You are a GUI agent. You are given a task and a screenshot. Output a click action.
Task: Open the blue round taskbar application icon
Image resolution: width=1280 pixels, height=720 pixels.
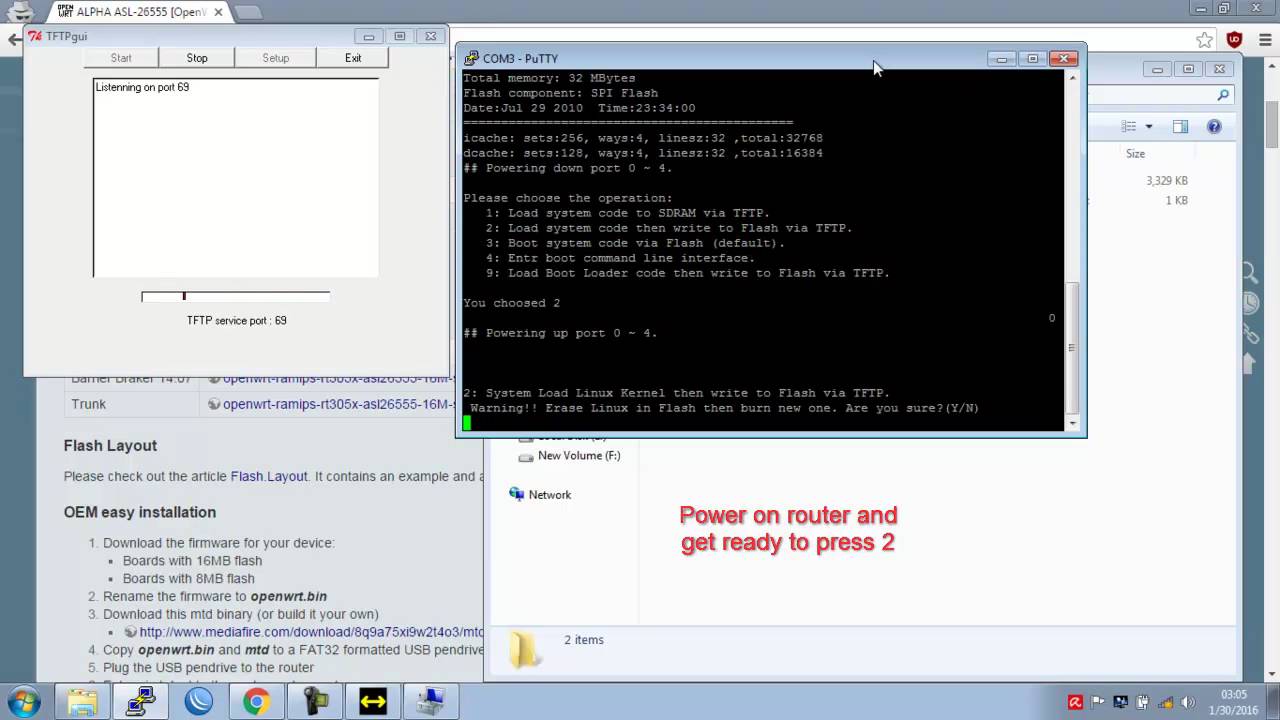tap(198, 701)
